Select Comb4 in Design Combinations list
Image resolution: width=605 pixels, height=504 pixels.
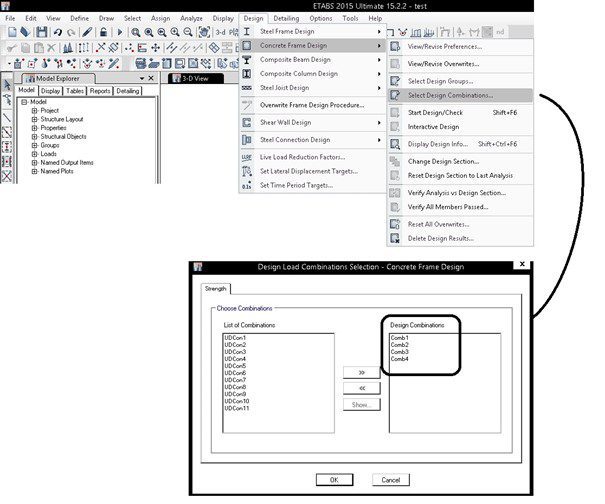point(399,359)
